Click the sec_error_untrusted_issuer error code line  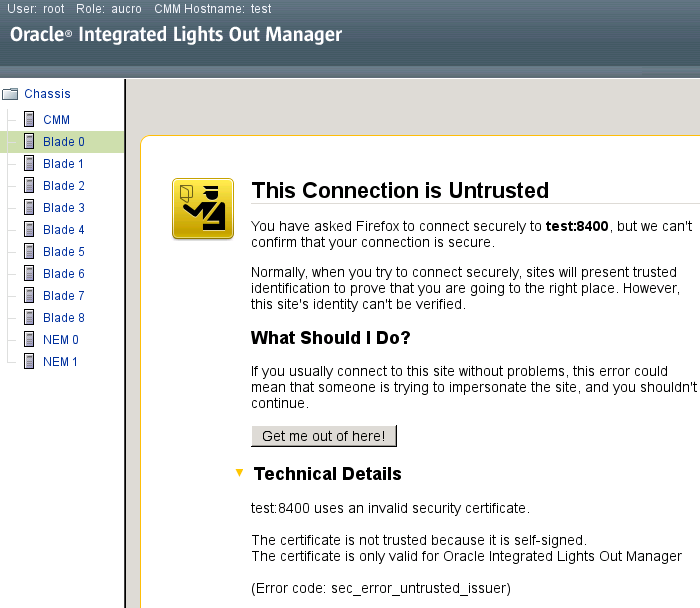pos(381,588)
